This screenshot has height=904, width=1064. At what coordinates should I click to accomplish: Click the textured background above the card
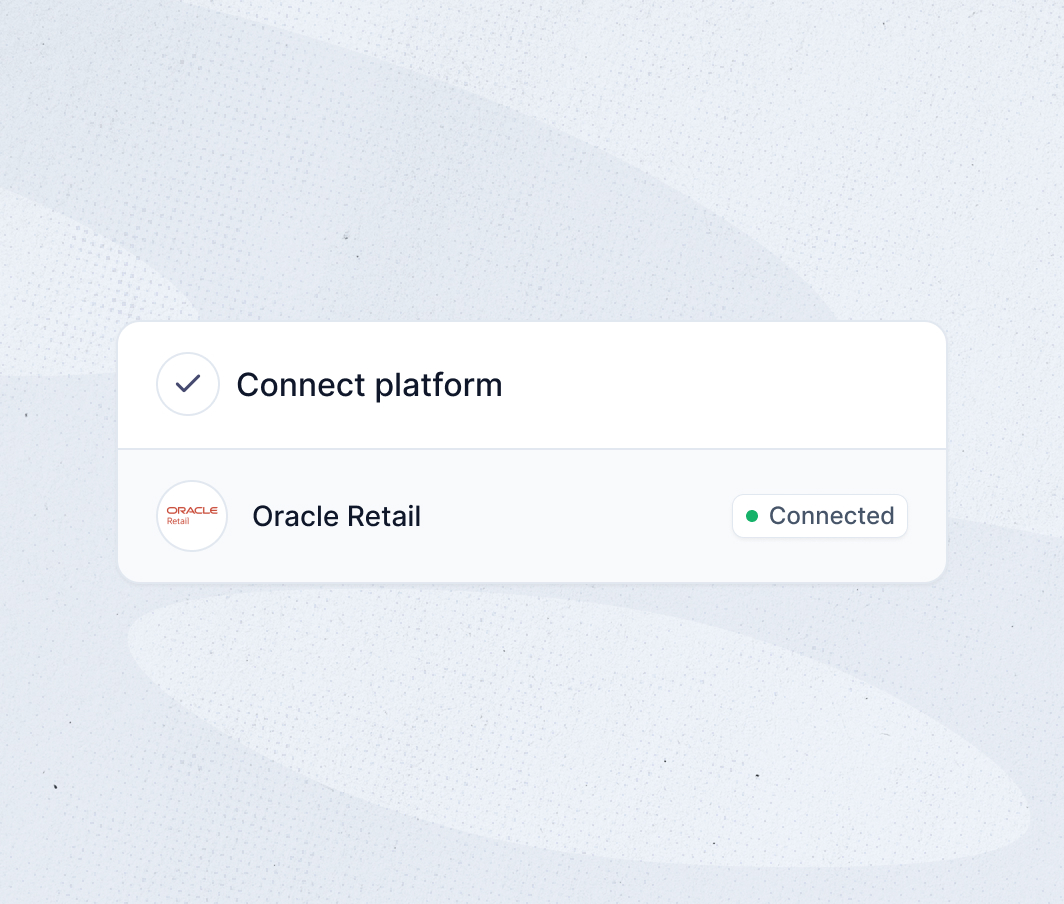click(x=532, y=156)
